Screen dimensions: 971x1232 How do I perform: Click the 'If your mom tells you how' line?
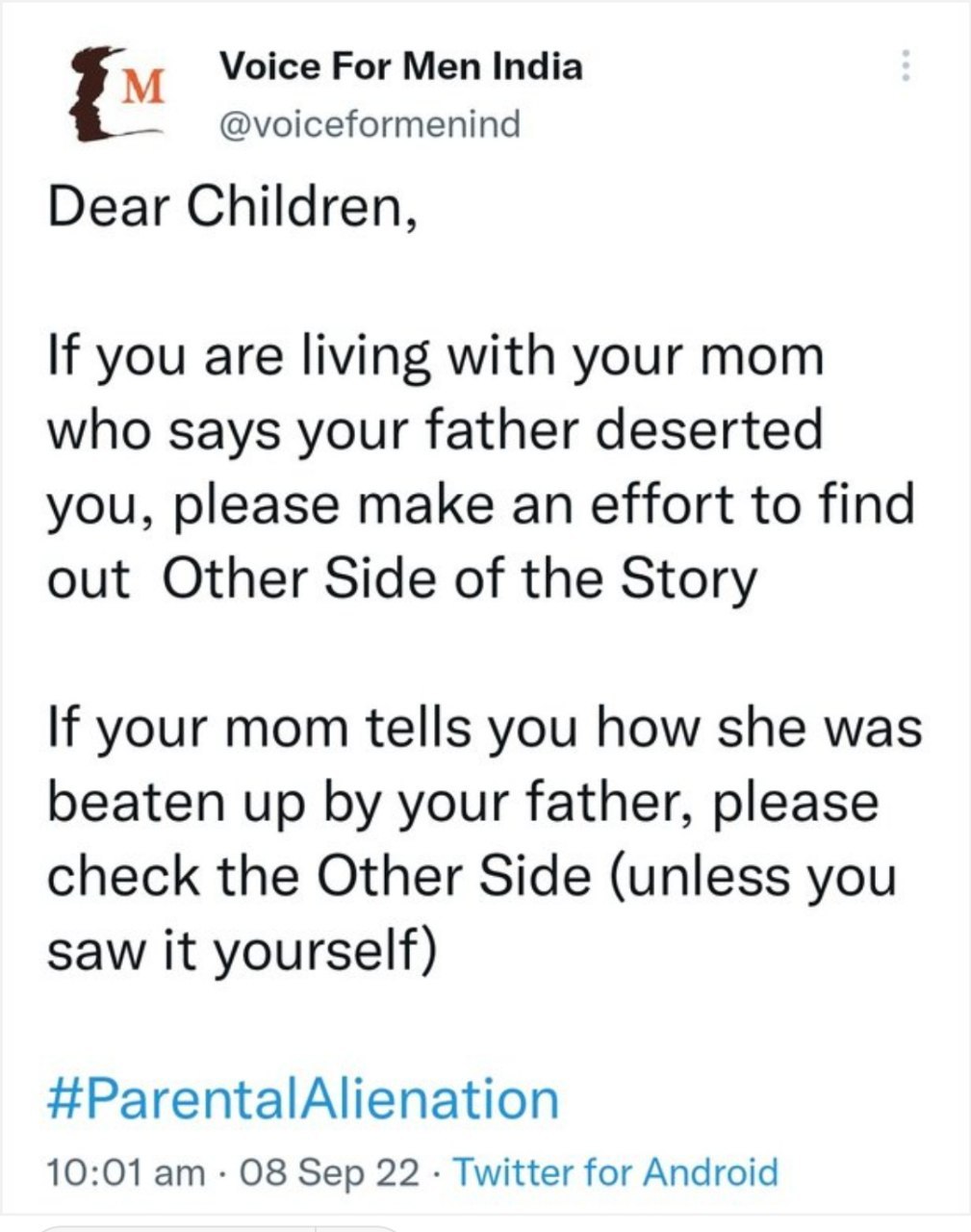point(485,728)
